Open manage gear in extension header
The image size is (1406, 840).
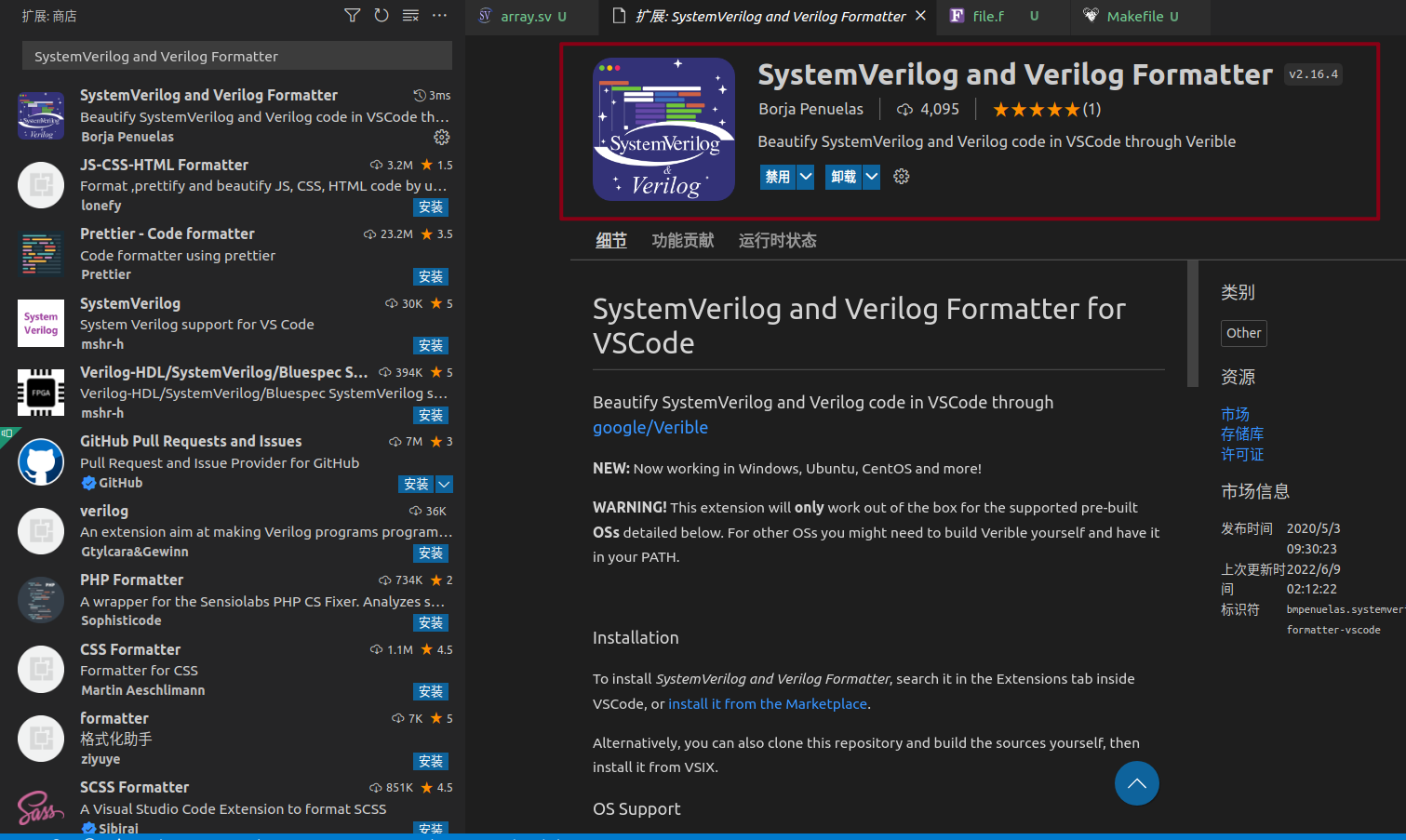pos(901,177)
